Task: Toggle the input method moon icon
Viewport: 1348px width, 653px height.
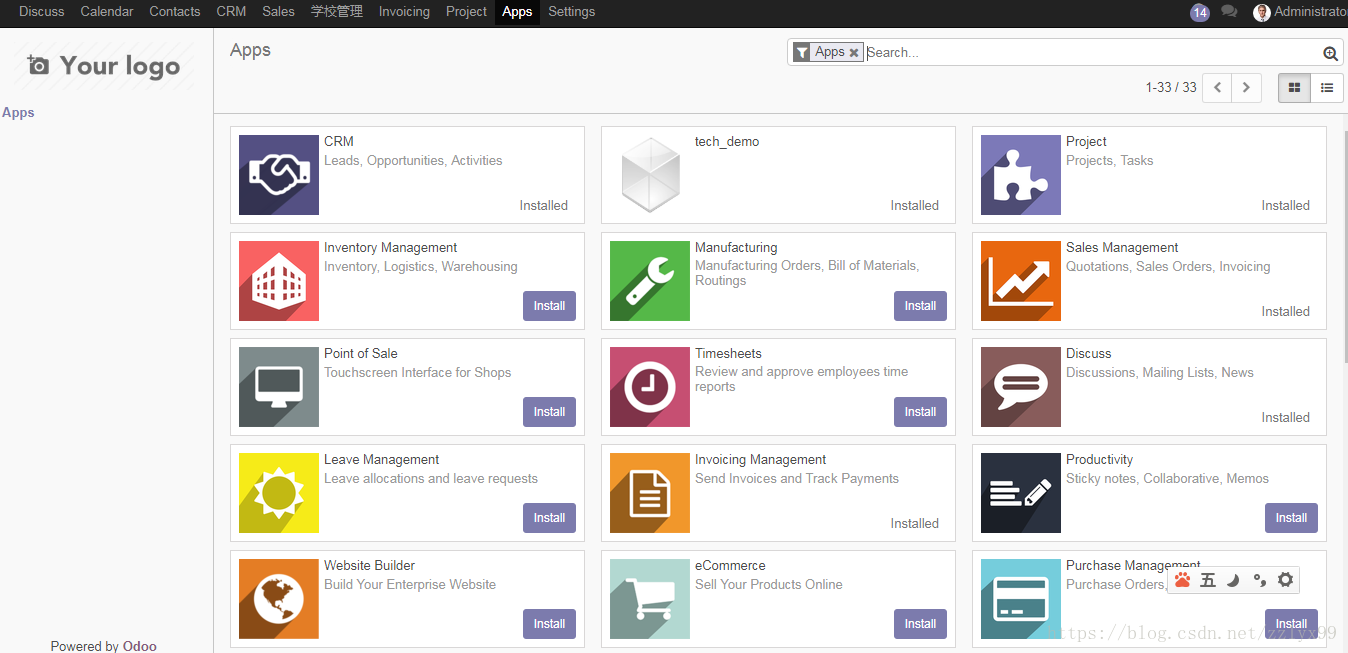Action: click(x=1234, y=580)
